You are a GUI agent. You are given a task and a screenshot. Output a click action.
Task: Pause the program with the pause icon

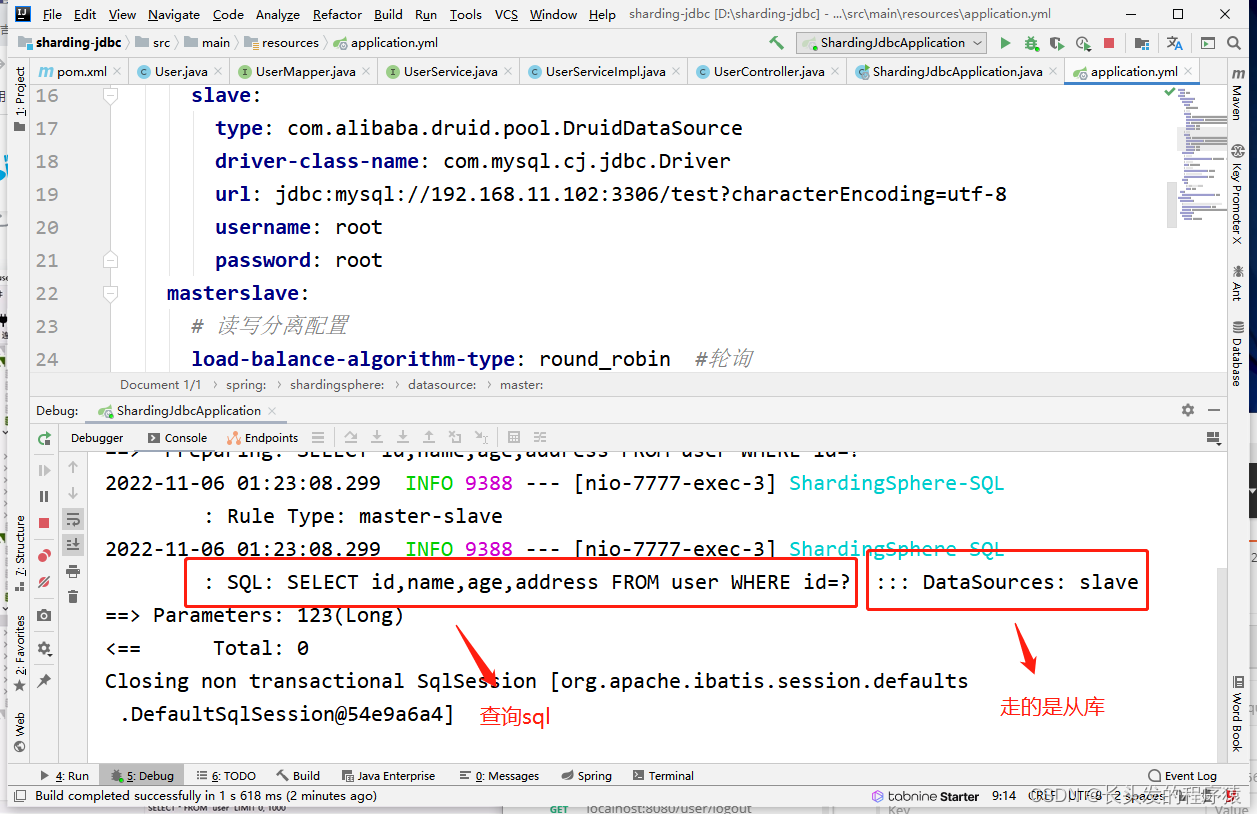43,493
